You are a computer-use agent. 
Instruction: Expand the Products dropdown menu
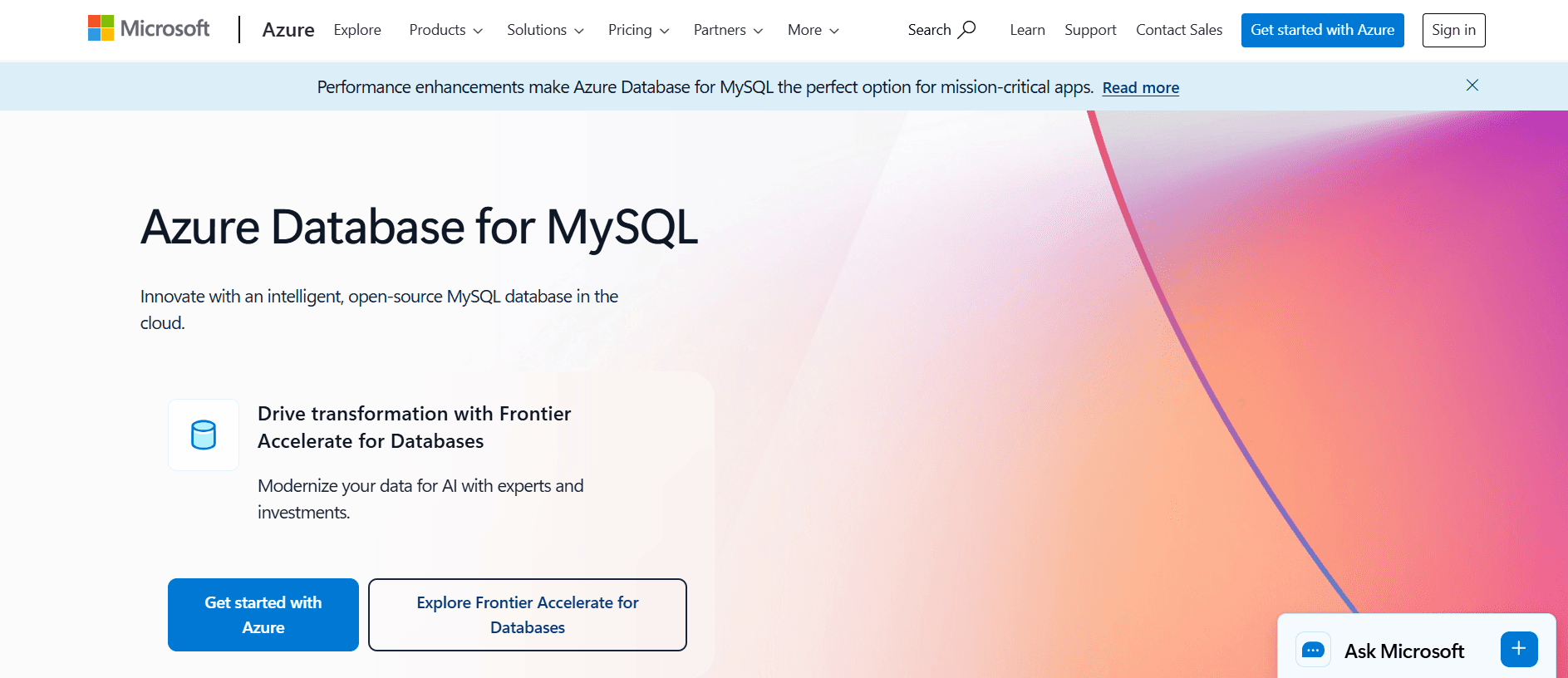pyautogui.click(x=446, y=30)
